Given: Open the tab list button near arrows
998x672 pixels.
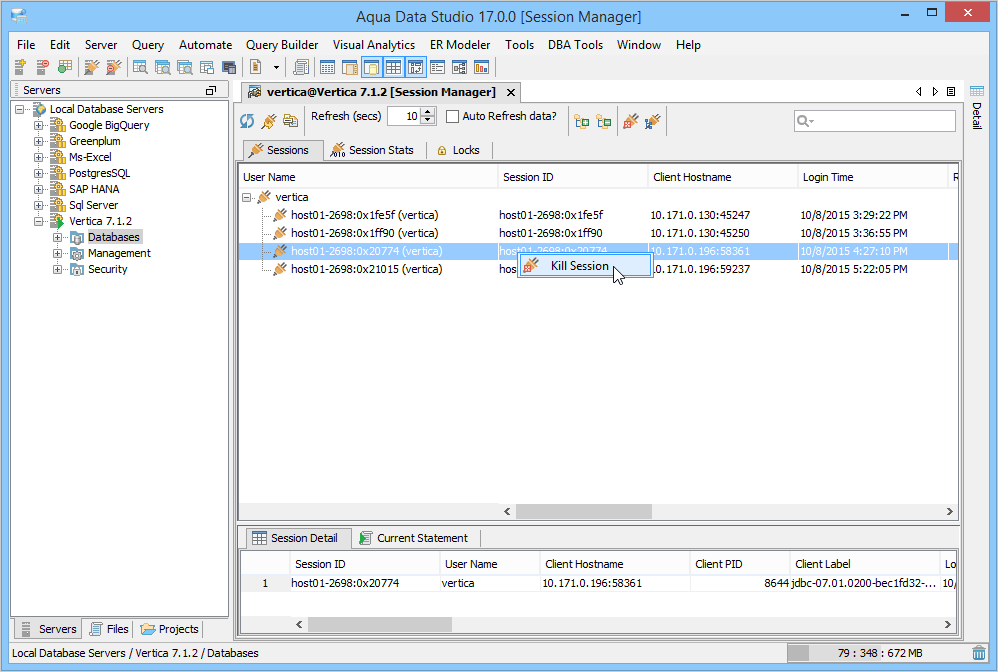Looking at the screenshot, I should click(x=952, y=92).
